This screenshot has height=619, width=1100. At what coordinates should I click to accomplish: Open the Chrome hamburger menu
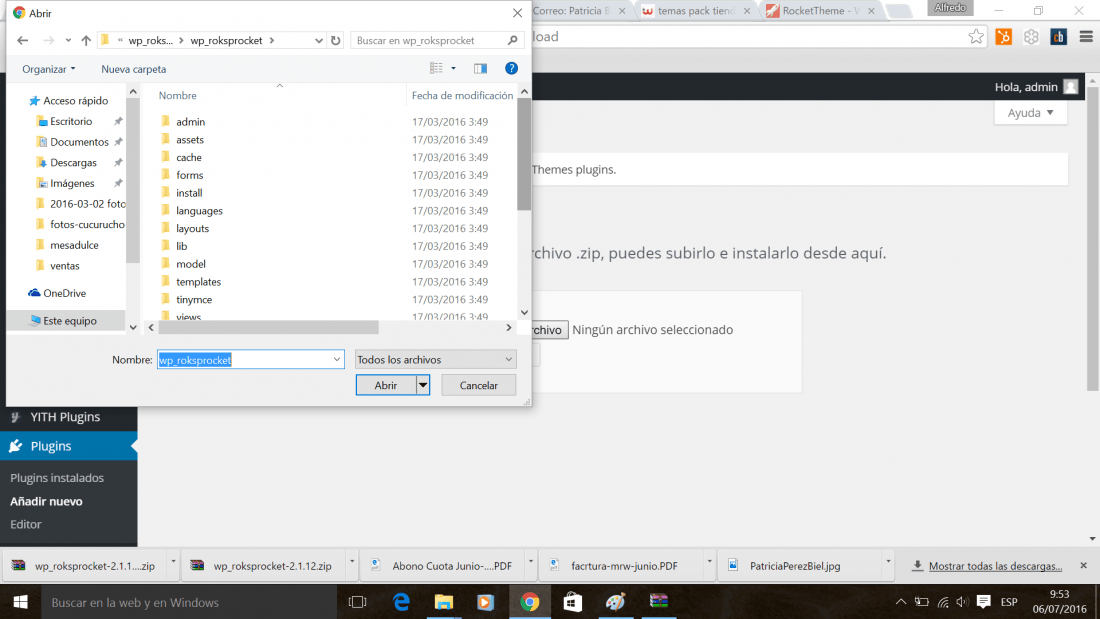[x=1086, y=36]
